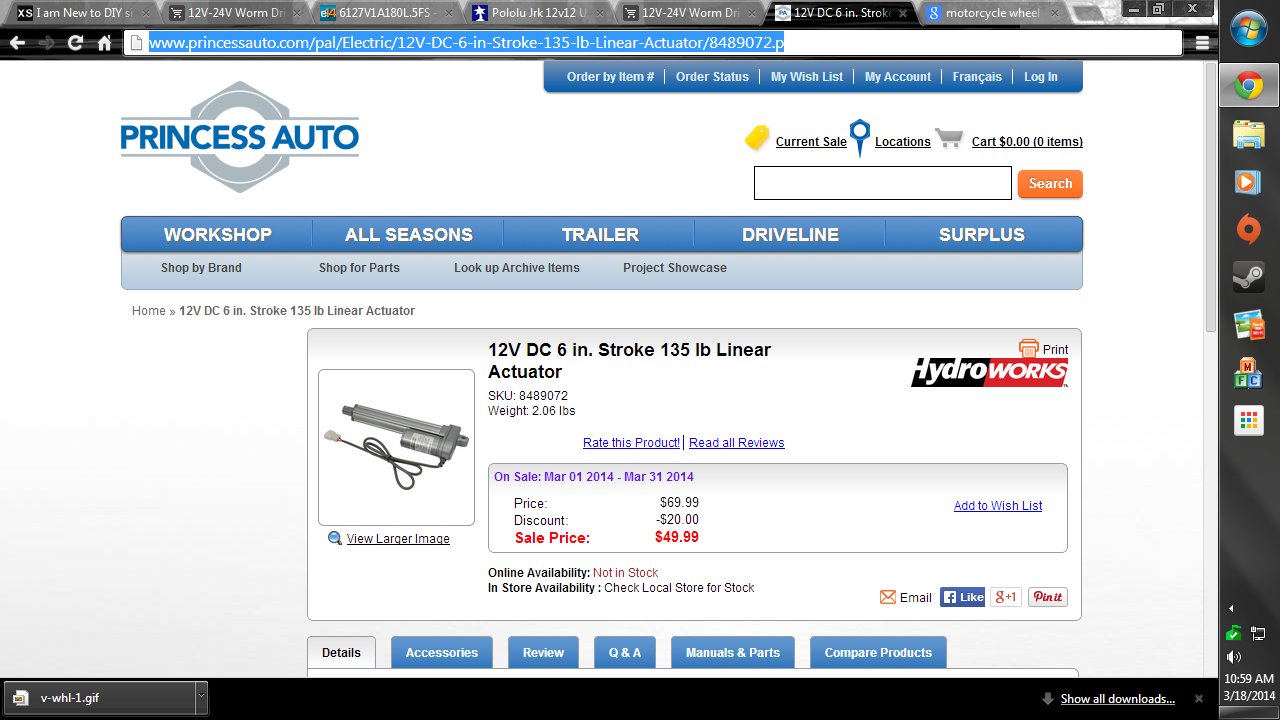Click the Facebook Like button
The image size is (1280, 720).
pos(963,597)
